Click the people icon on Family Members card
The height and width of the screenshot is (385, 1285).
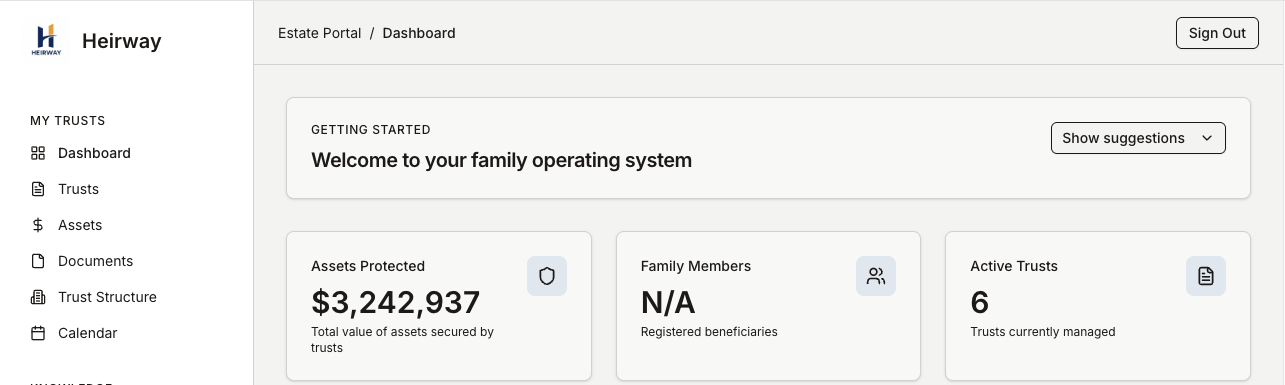tap(876, 276)
